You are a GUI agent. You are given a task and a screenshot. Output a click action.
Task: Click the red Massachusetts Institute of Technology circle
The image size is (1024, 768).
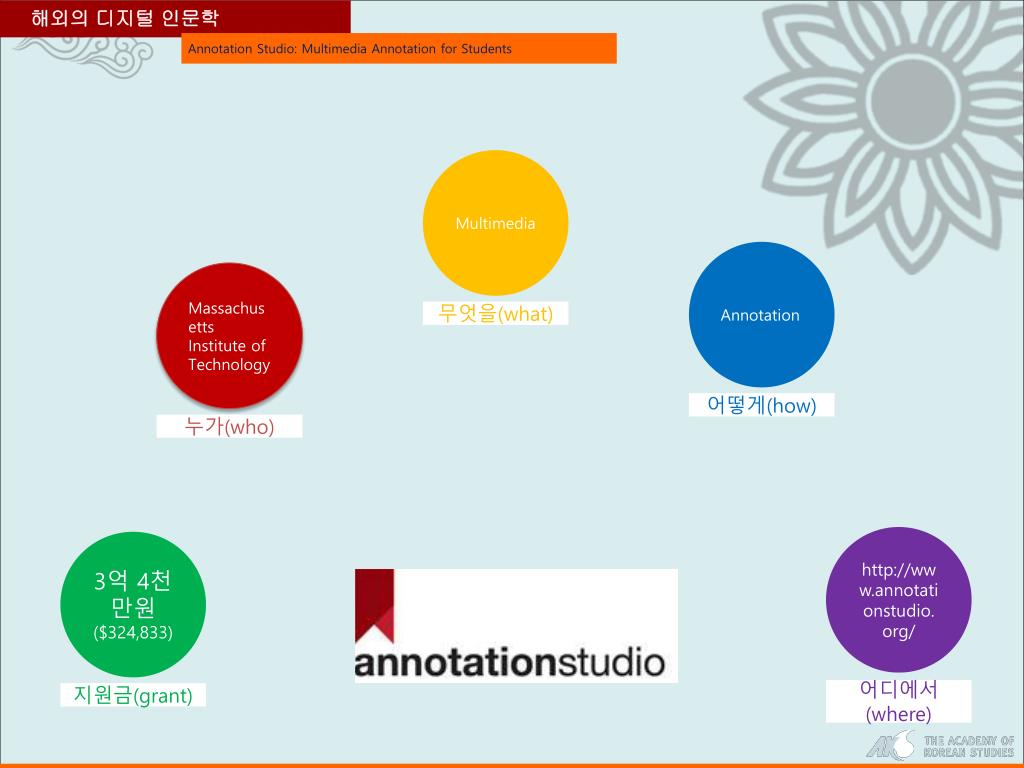(229, 336)
